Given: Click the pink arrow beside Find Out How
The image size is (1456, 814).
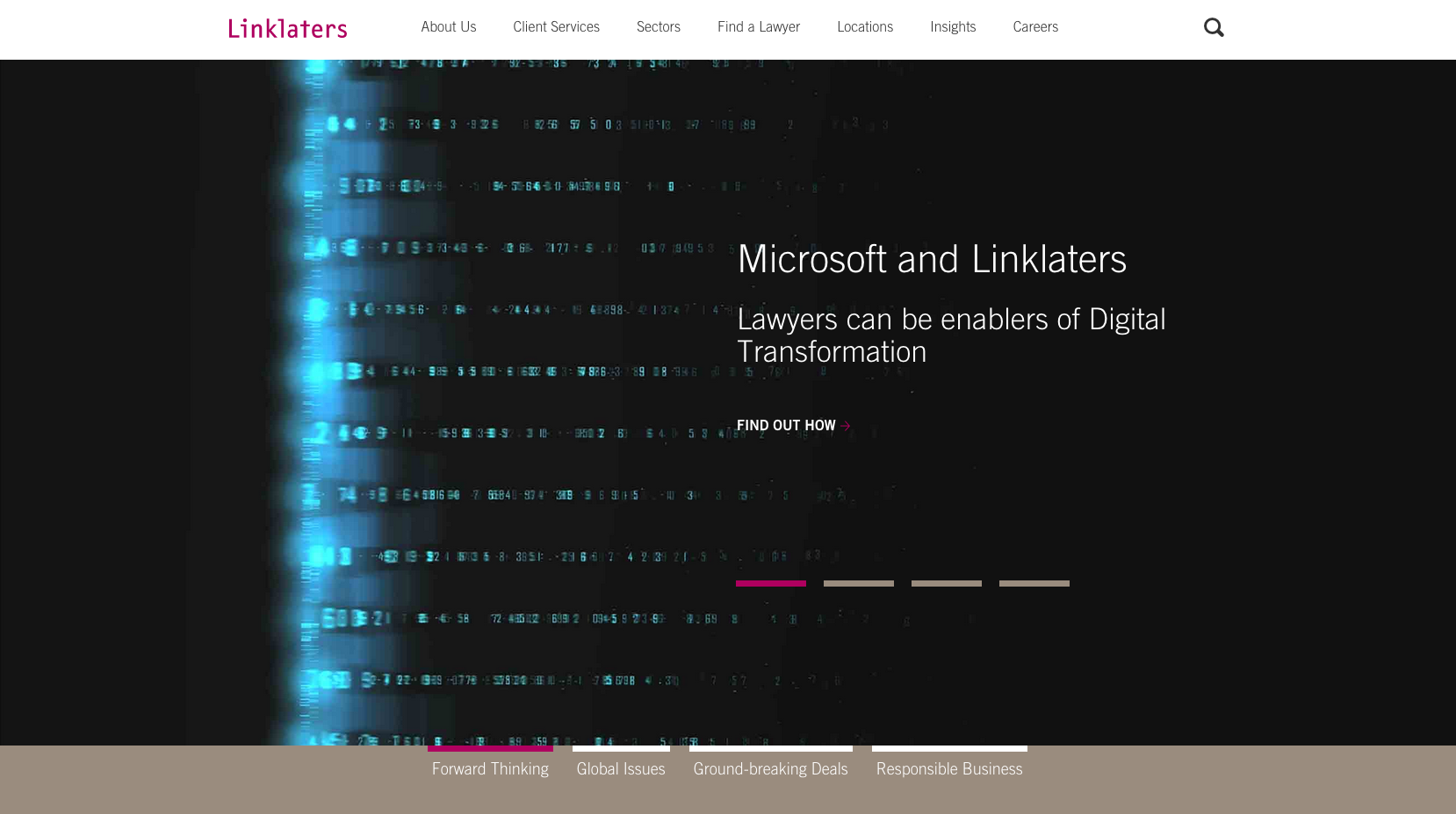Looking at the screenshot, I should click(846, 426).
